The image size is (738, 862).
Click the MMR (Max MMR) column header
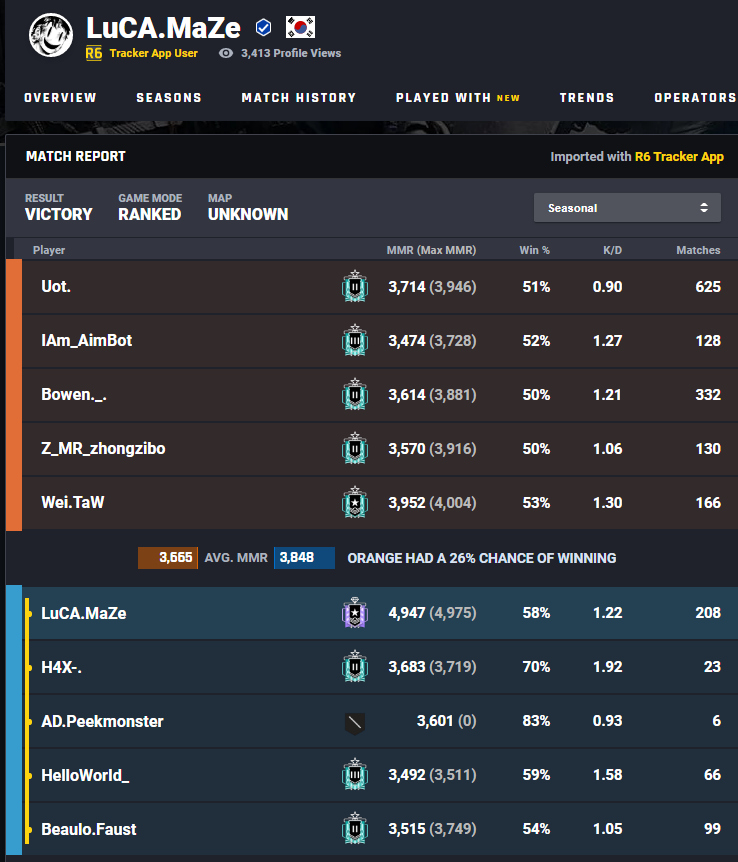pos(431,250)
